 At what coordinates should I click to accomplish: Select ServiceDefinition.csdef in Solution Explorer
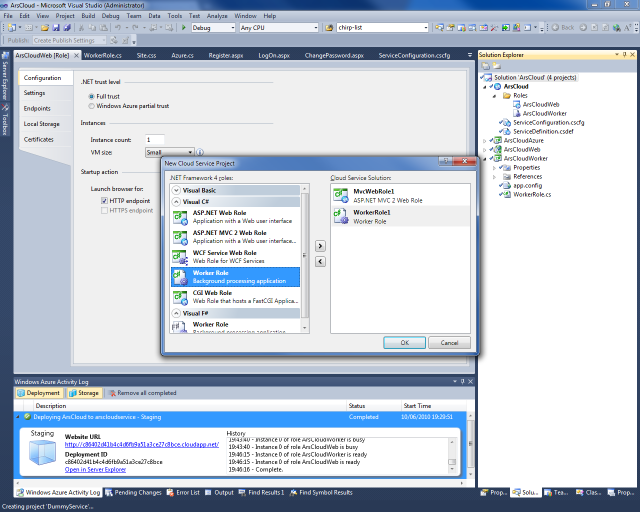click(543, 132)
